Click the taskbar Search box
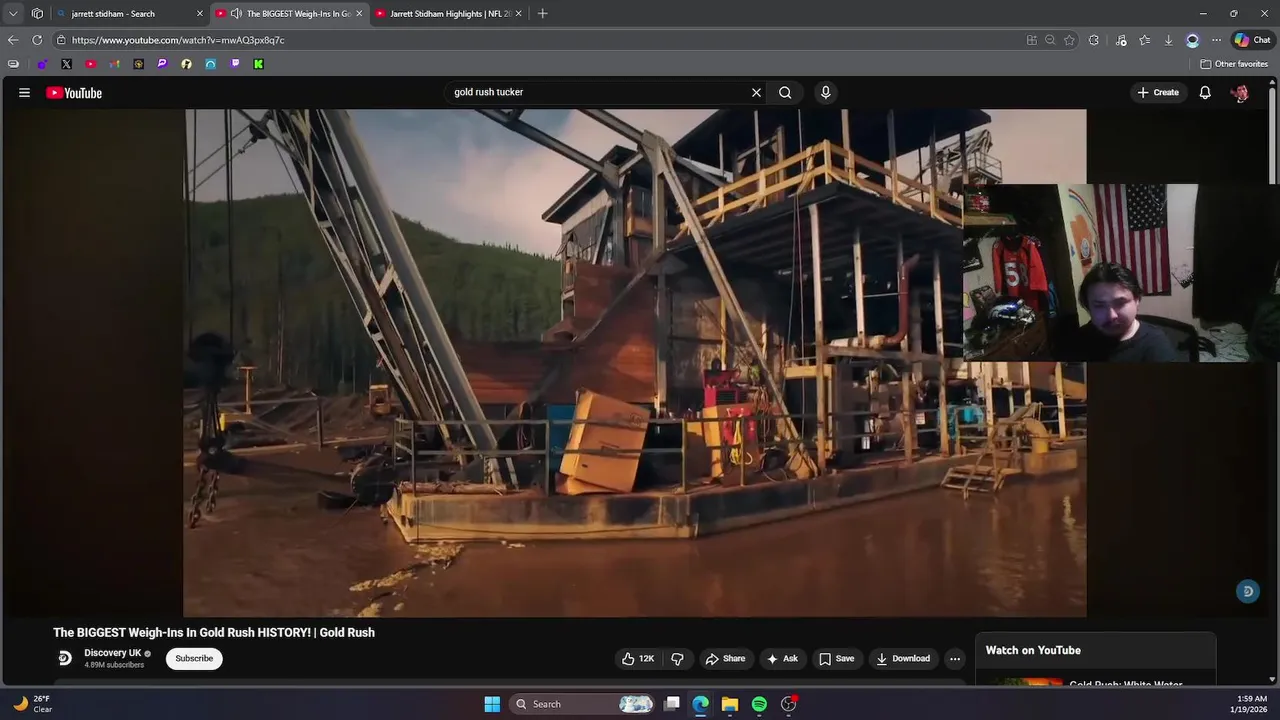Viewport: 1280px width, 720px height. pos(584,704)
